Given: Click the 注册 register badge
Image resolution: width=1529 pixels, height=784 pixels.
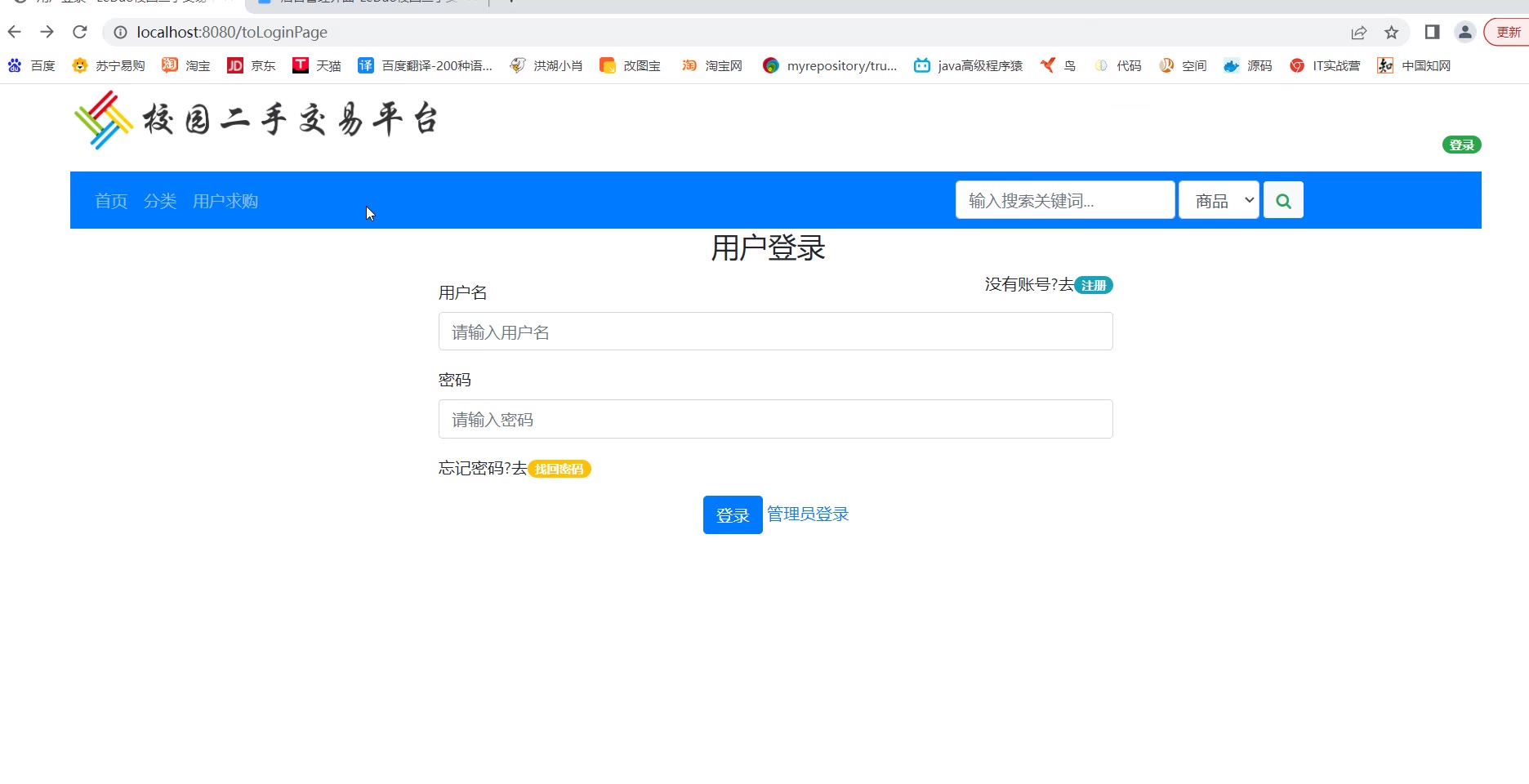Looking at the screenshot, I should [1094, 285].
